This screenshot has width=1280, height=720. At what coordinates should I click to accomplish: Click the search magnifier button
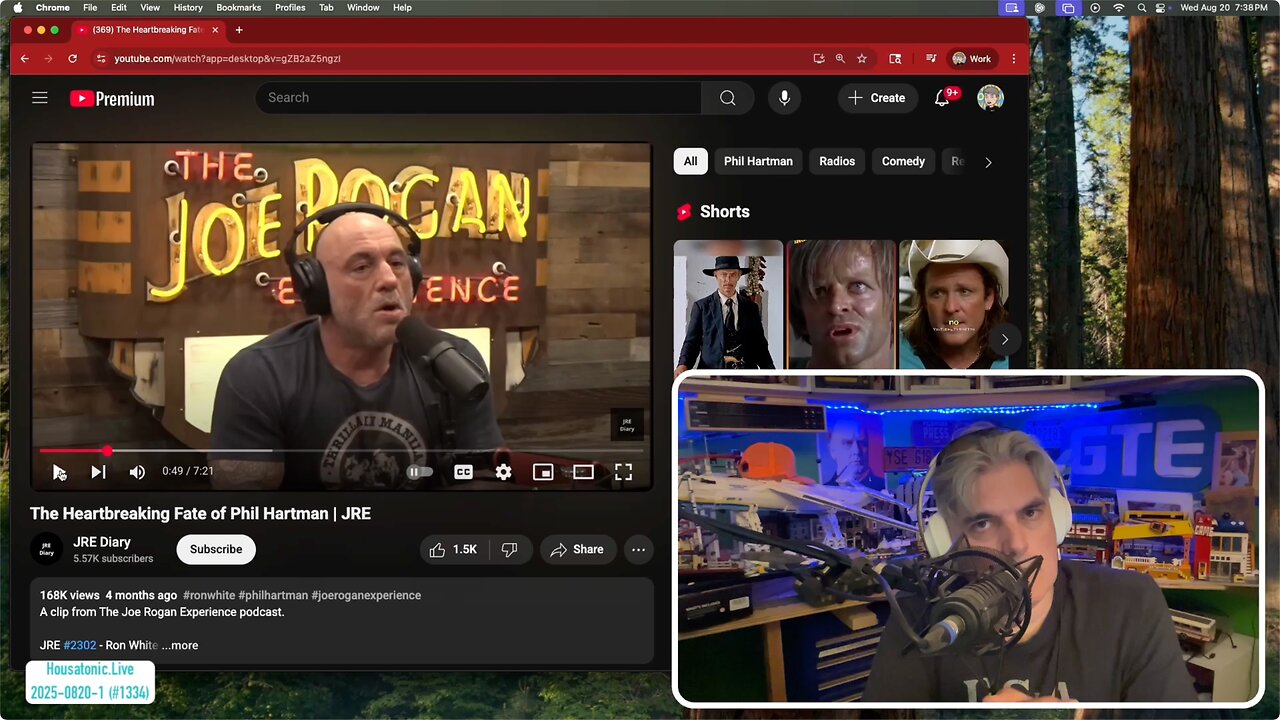[x=728, y=98]
